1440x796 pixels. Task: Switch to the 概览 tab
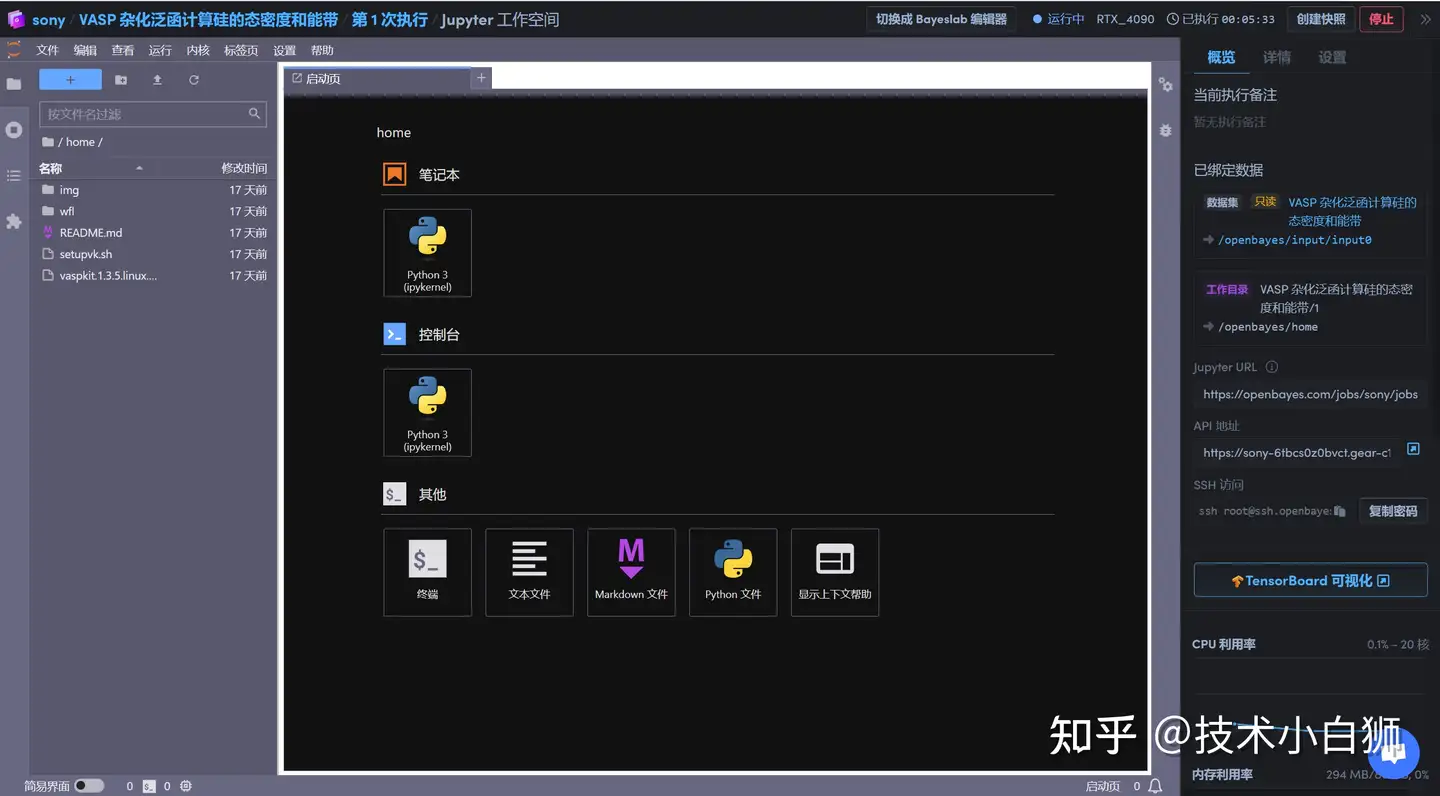[1221, 57]
